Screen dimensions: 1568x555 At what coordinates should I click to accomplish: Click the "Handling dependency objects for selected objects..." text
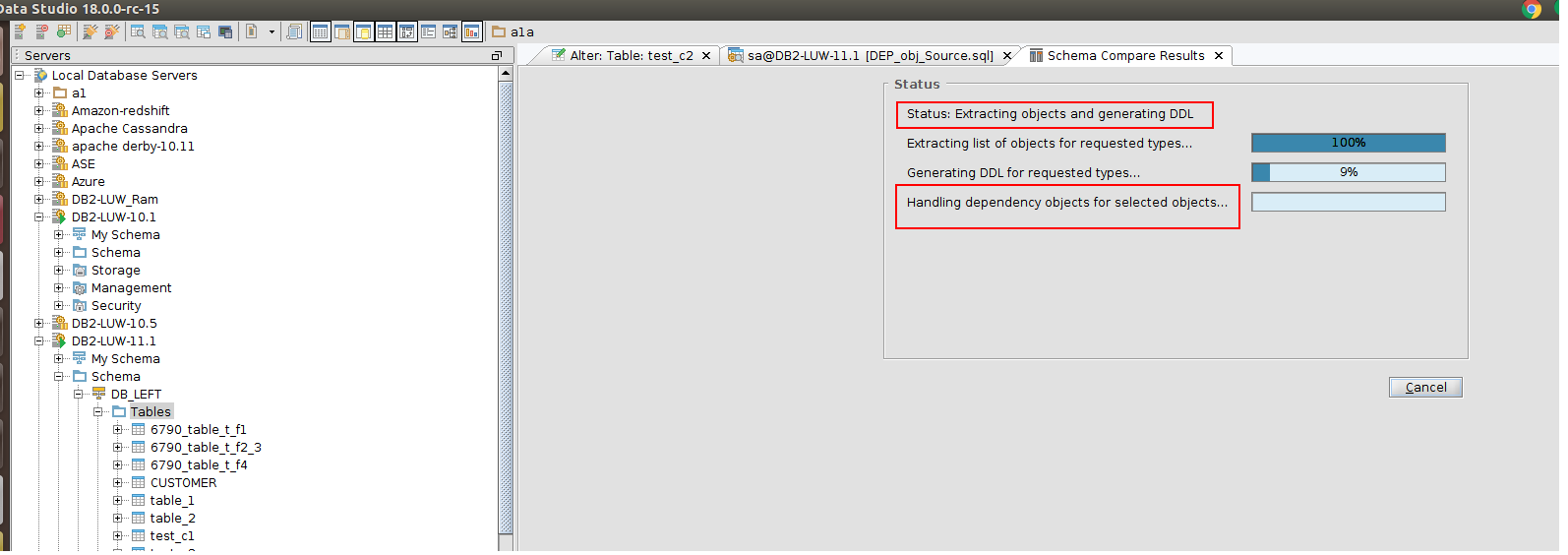point(1067,202)
